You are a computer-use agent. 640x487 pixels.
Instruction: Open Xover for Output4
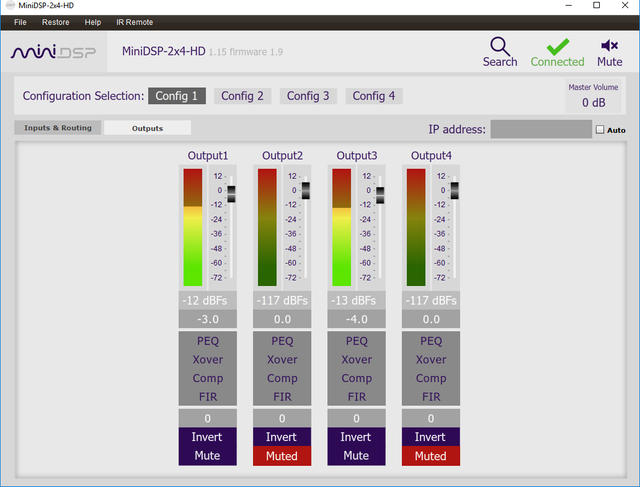tap(431, 360)
